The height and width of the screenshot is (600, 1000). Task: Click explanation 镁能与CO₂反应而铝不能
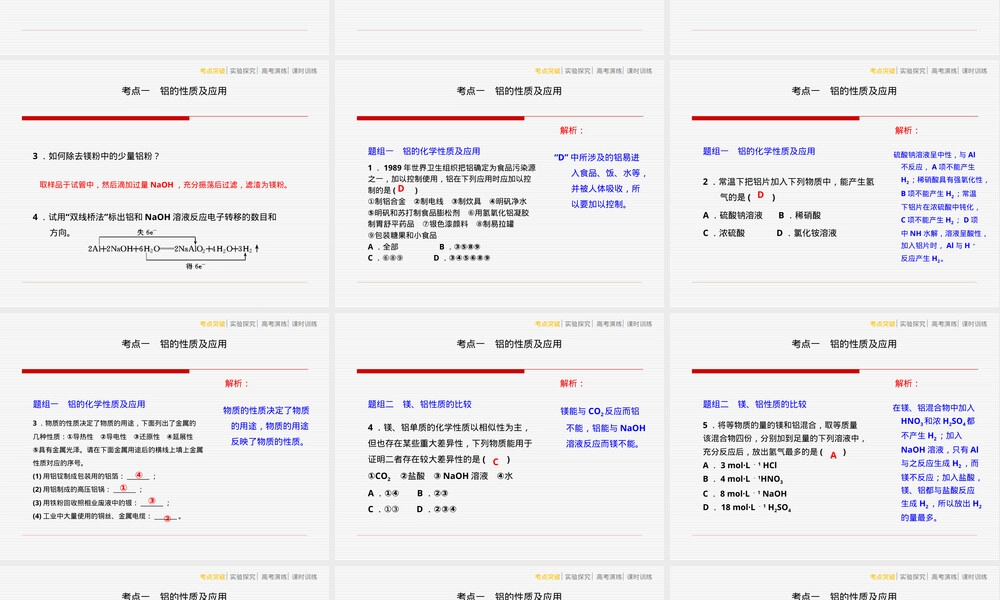click(603, 427)
